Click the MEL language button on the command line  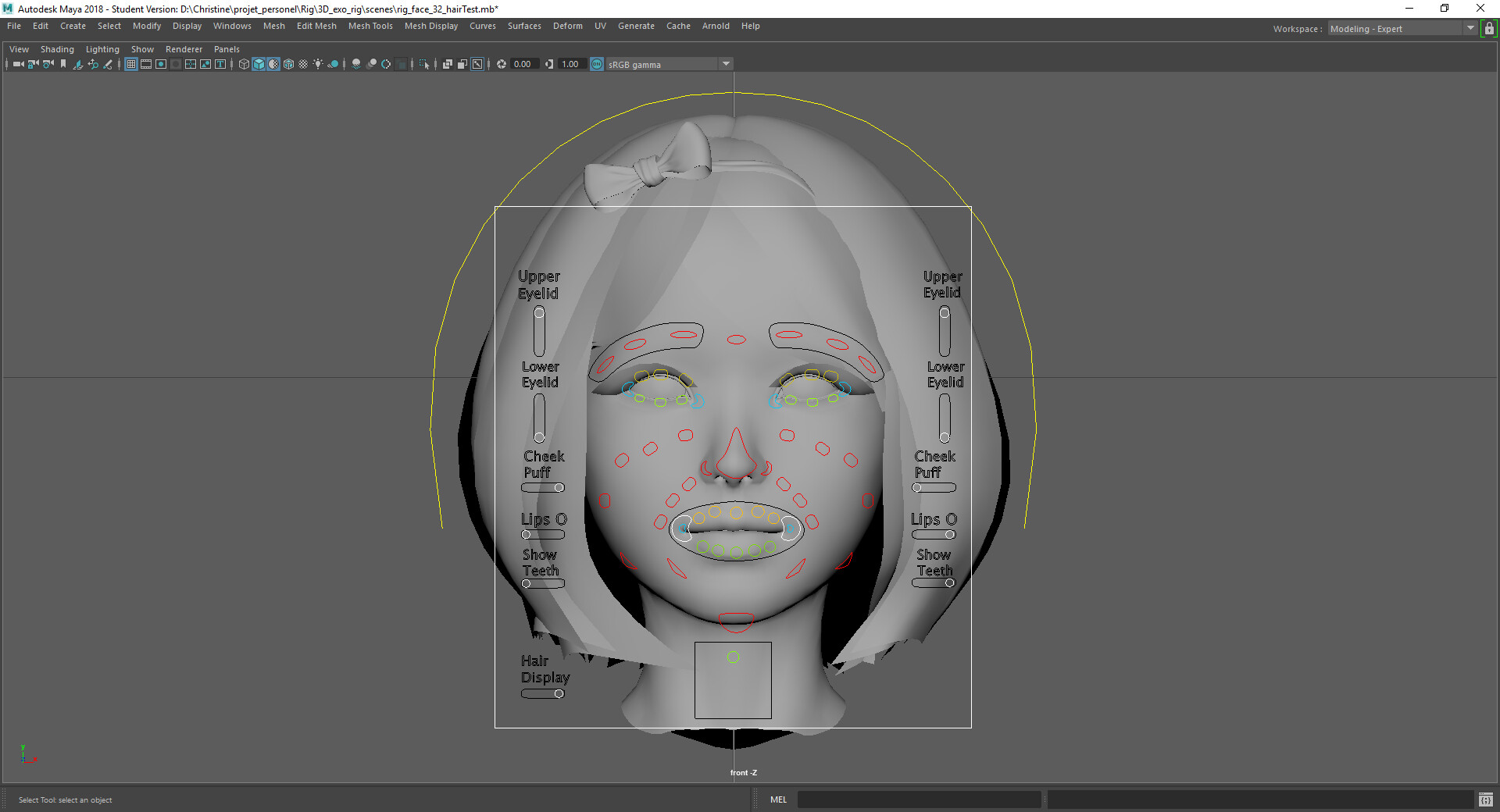click(x=778, y=800)
